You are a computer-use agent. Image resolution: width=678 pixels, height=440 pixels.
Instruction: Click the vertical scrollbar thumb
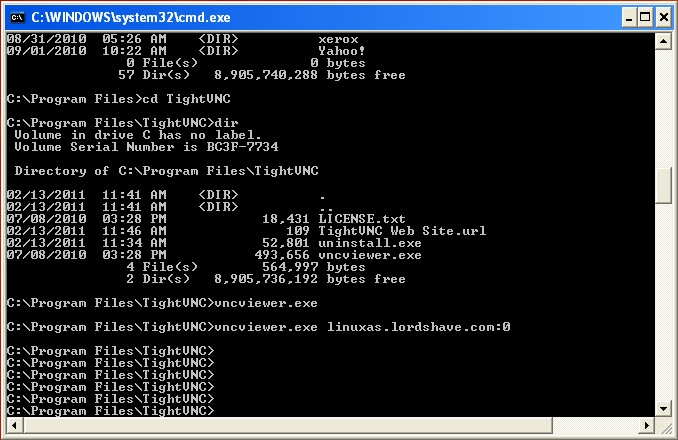coord(663,186)
